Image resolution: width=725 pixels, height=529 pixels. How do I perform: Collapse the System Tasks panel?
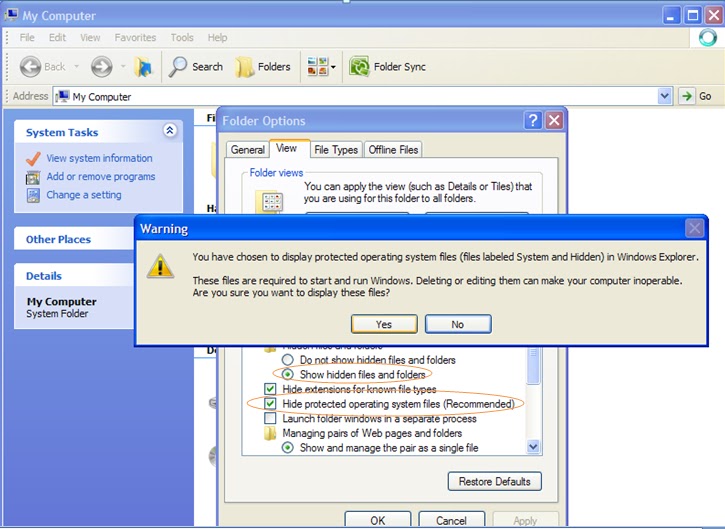[x=170, y=130]
